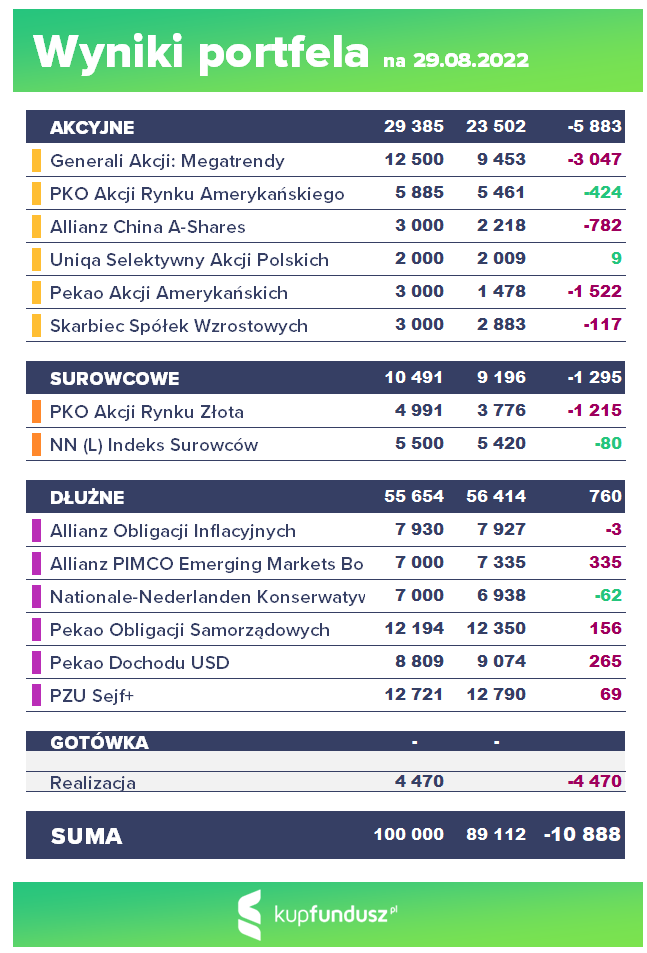Click the dark orange marker beside PKO Akcji Rynku Złota
This screenshot has height=953, width=647.
36,411
